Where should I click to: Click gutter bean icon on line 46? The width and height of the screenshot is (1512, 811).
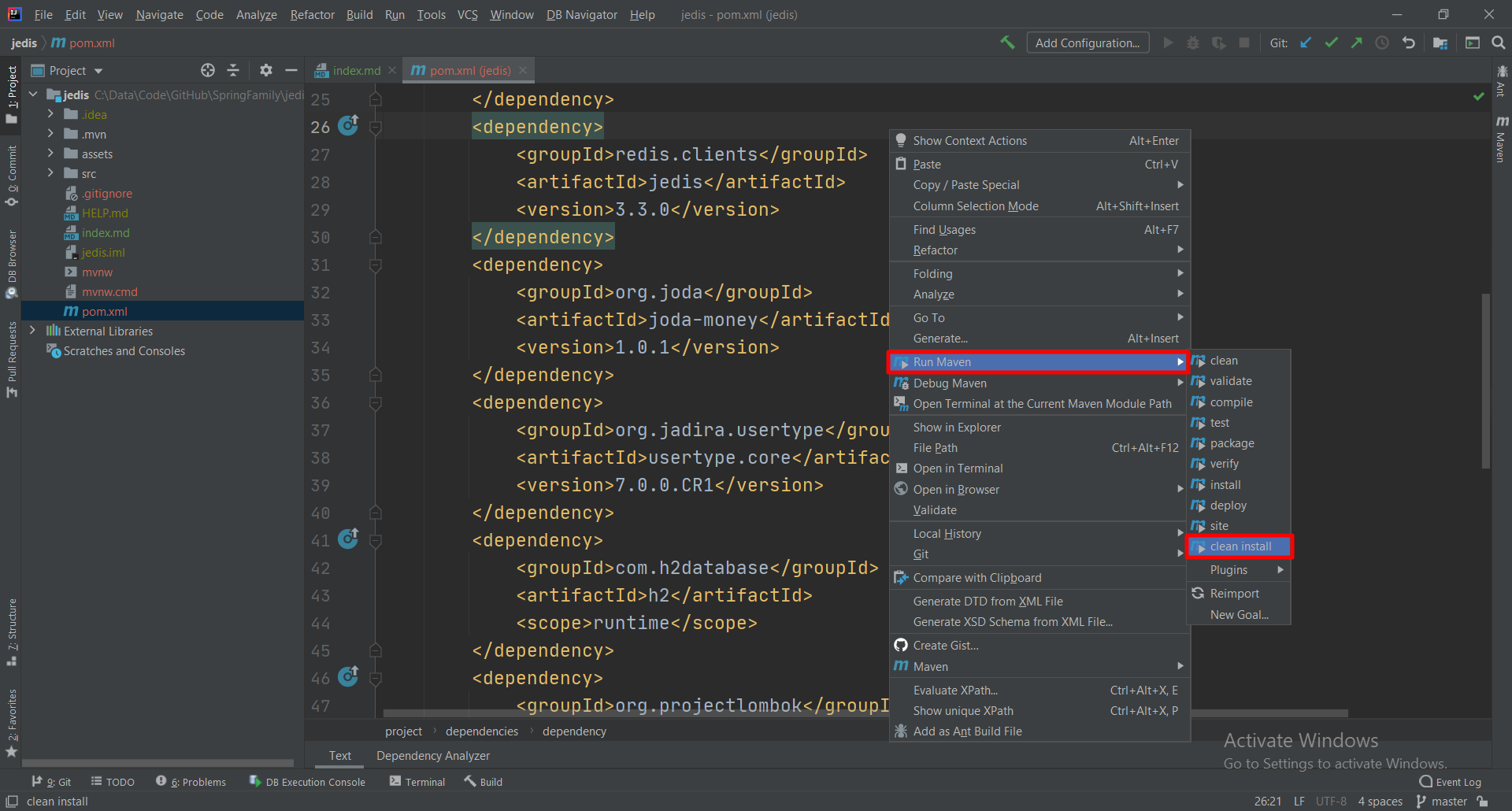348,676
